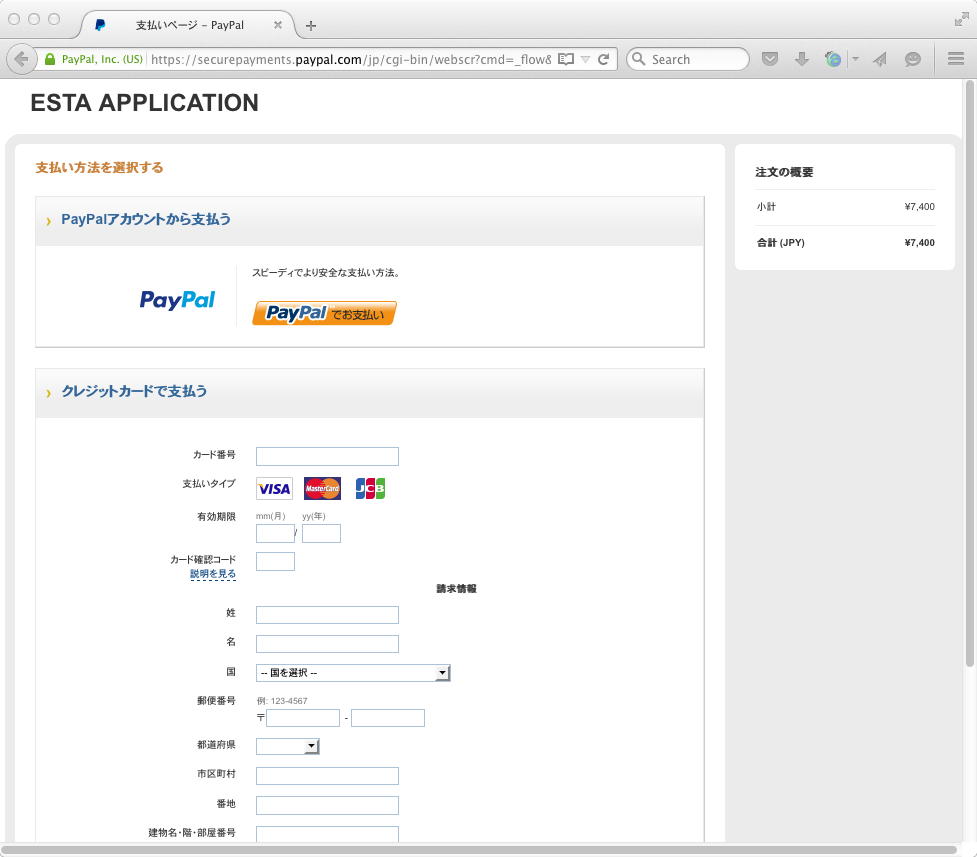The width and height of the screenshot is (977, 857).
Task: Click the search magnifier icon
Action: 638,59
